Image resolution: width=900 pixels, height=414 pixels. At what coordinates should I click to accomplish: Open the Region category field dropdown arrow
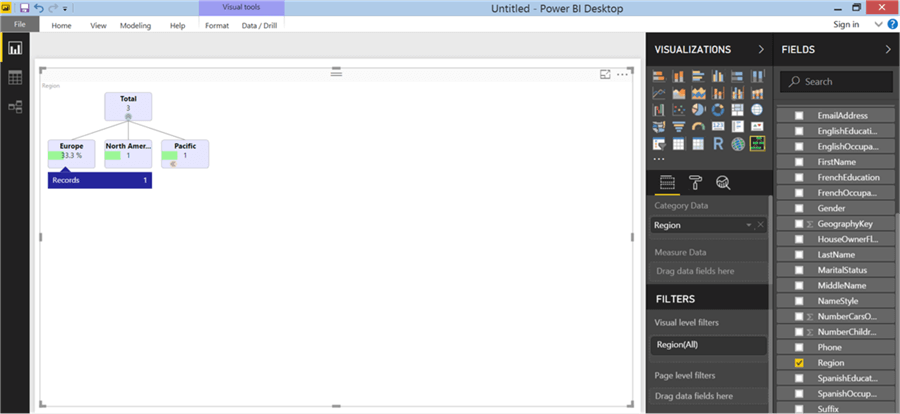click(x=749, y=226)
